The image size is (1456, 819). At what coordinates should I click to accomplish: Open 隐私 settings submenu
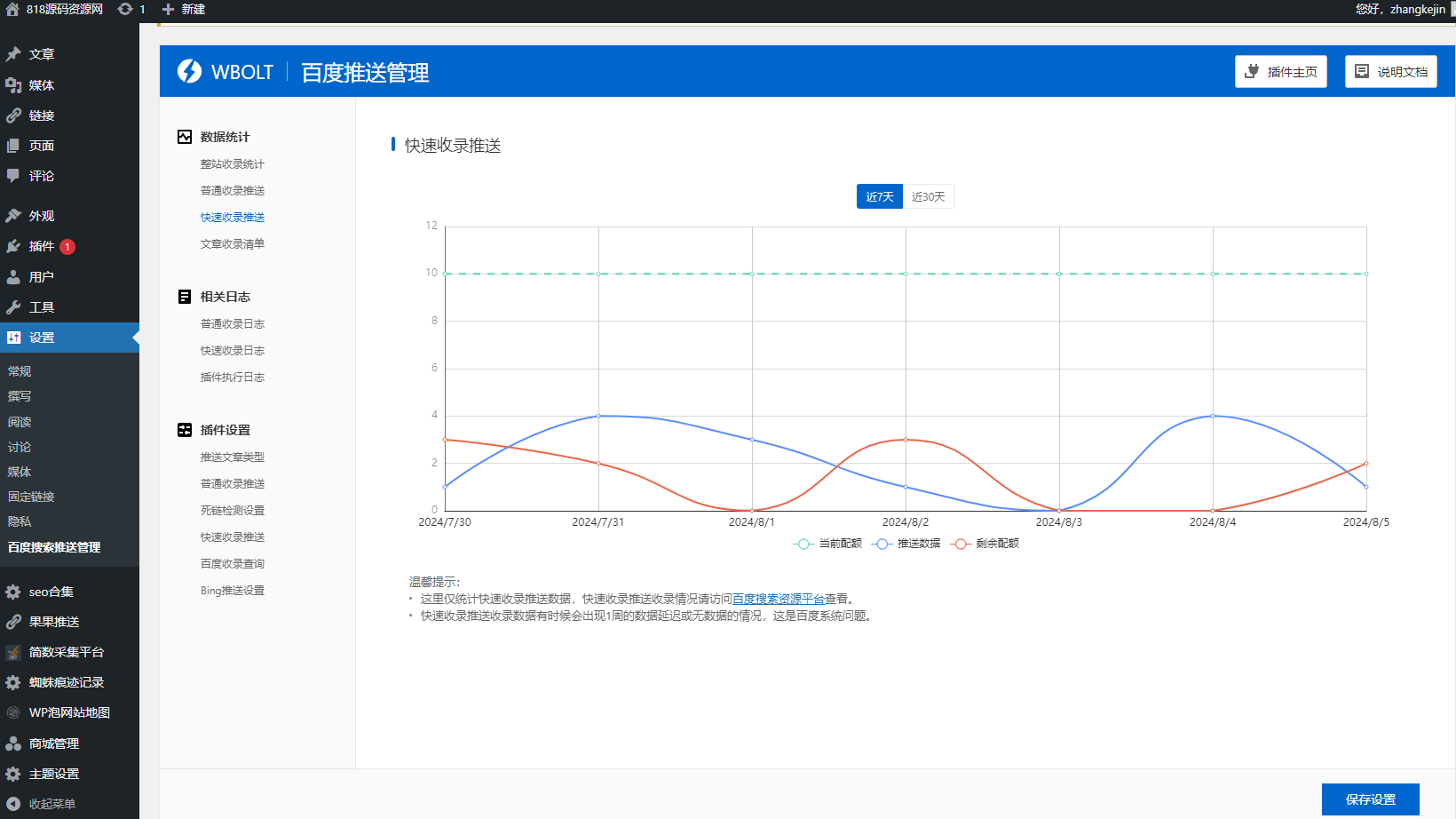point(20,522)
